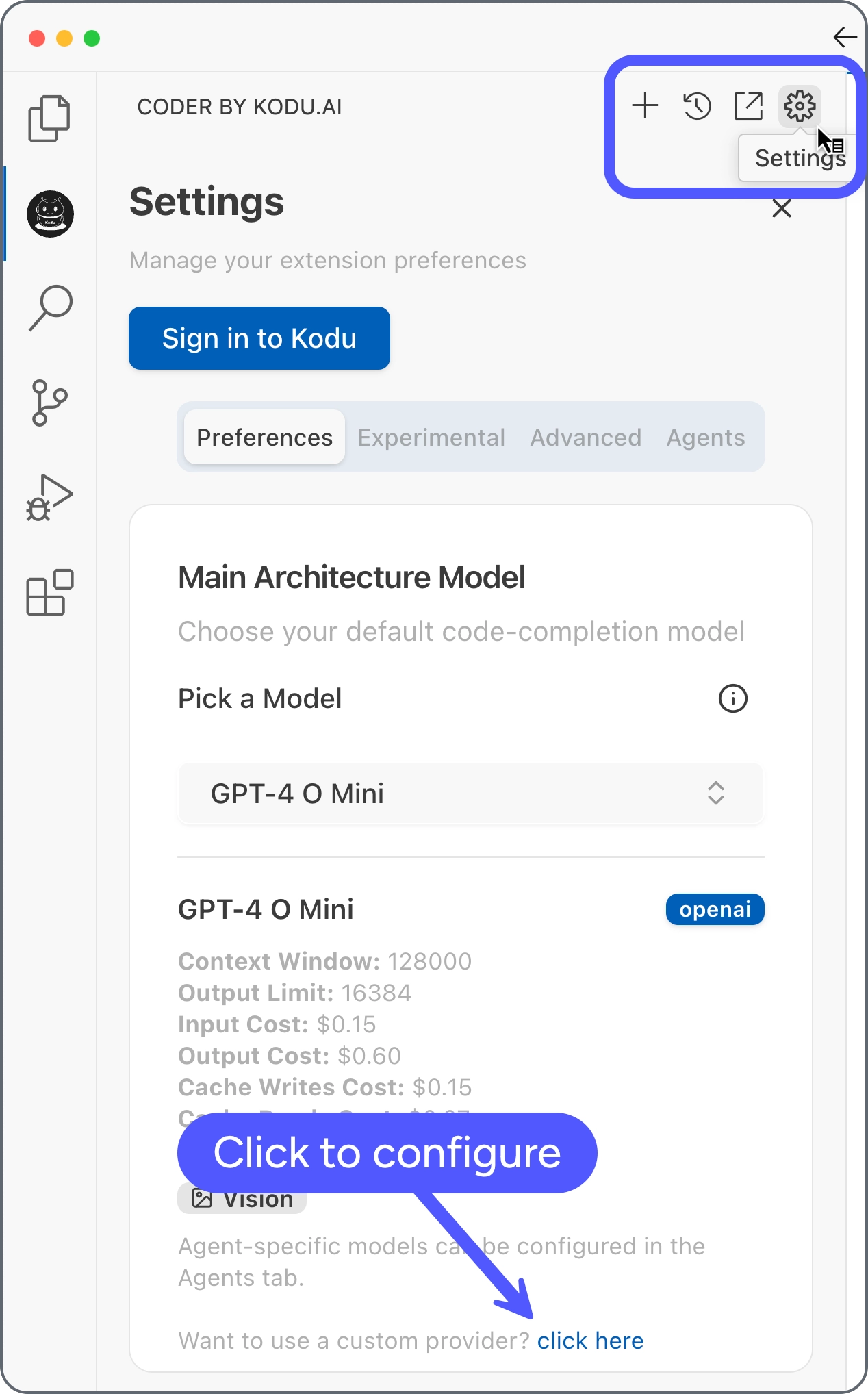868x1394 pixels.
Task: Click the "Output Cost: $0.60" line
Action: [x=290, y=1056]
